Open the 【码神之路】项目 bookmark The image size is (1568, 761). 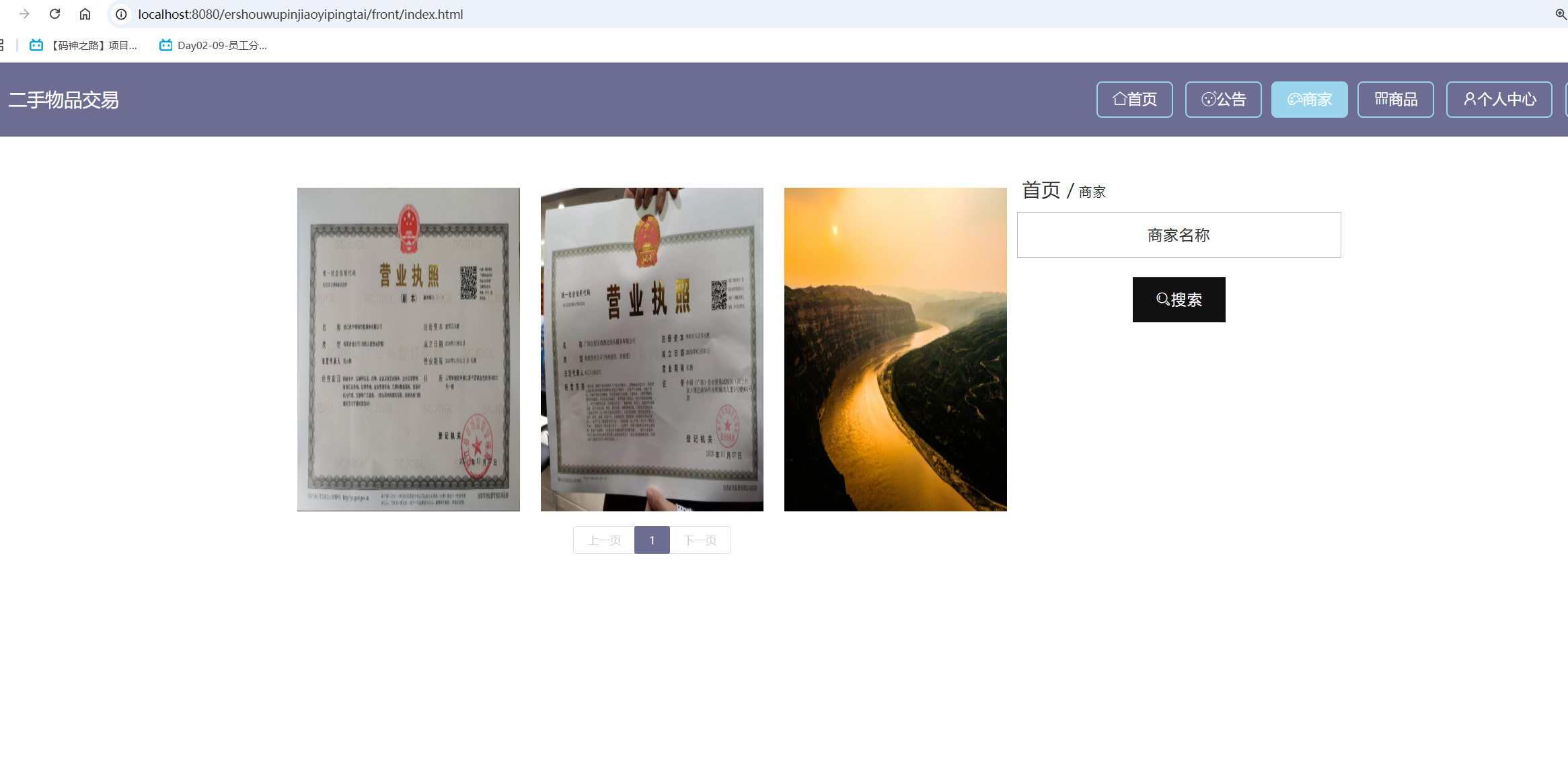pyautogui.click(x=83, y=45)
